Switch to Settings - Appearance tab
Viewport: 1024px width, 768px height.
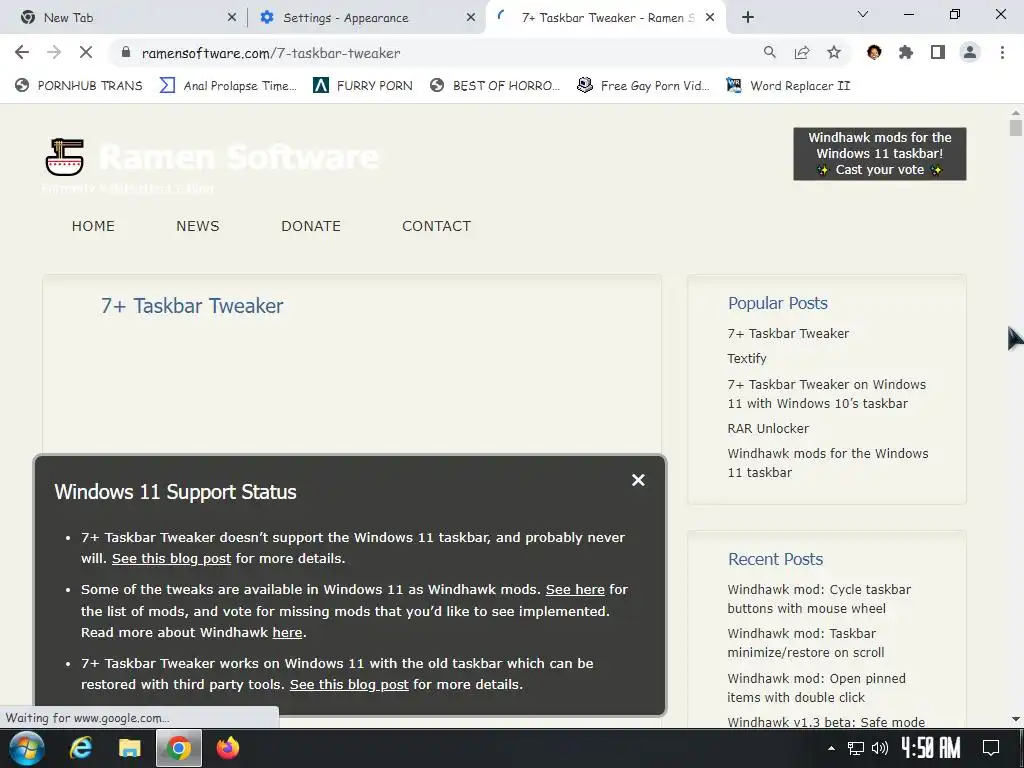[x=366, y=18]
